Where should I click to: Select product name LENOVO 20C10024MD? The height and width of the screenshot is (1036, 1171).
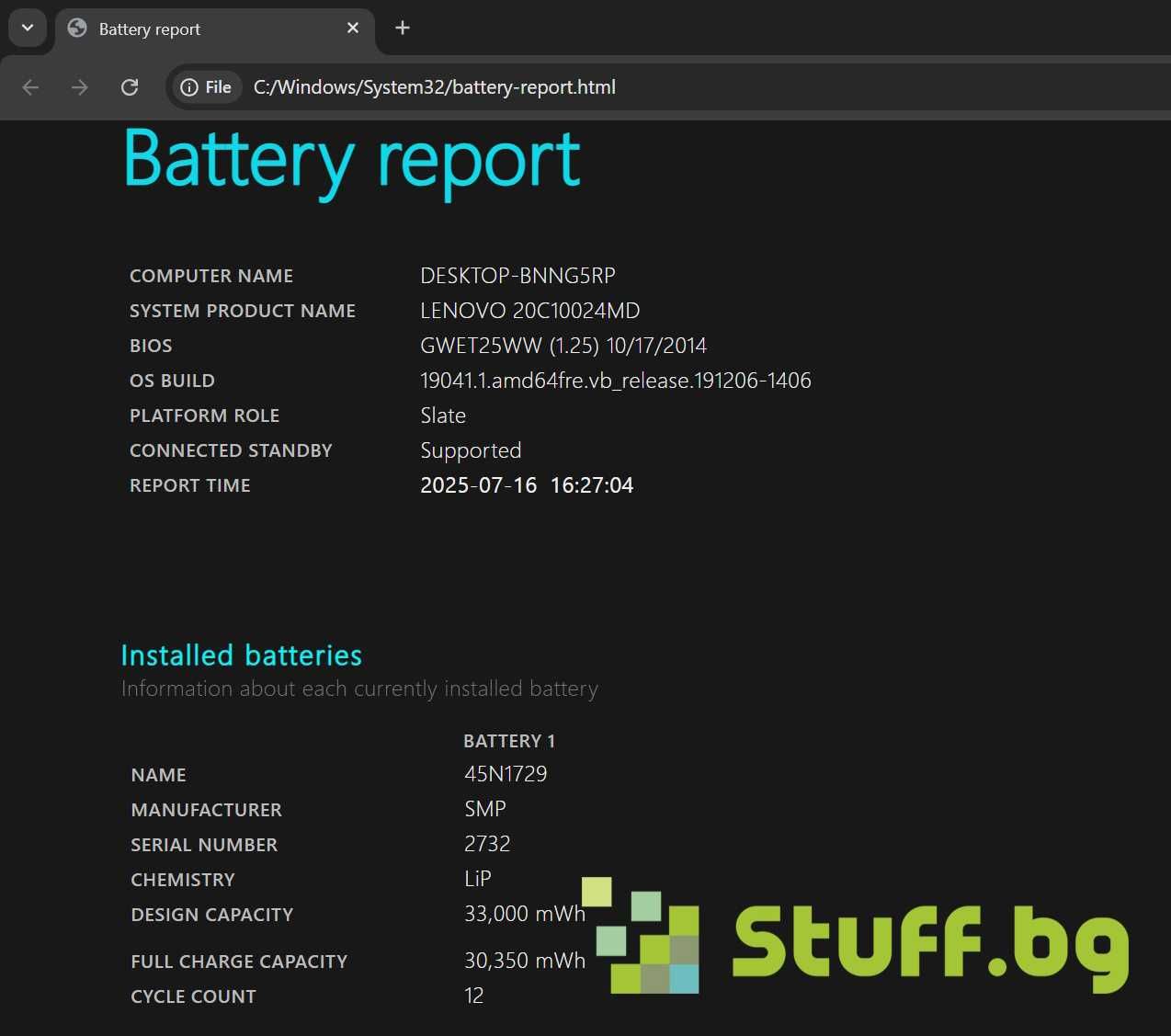coord(530,311)
